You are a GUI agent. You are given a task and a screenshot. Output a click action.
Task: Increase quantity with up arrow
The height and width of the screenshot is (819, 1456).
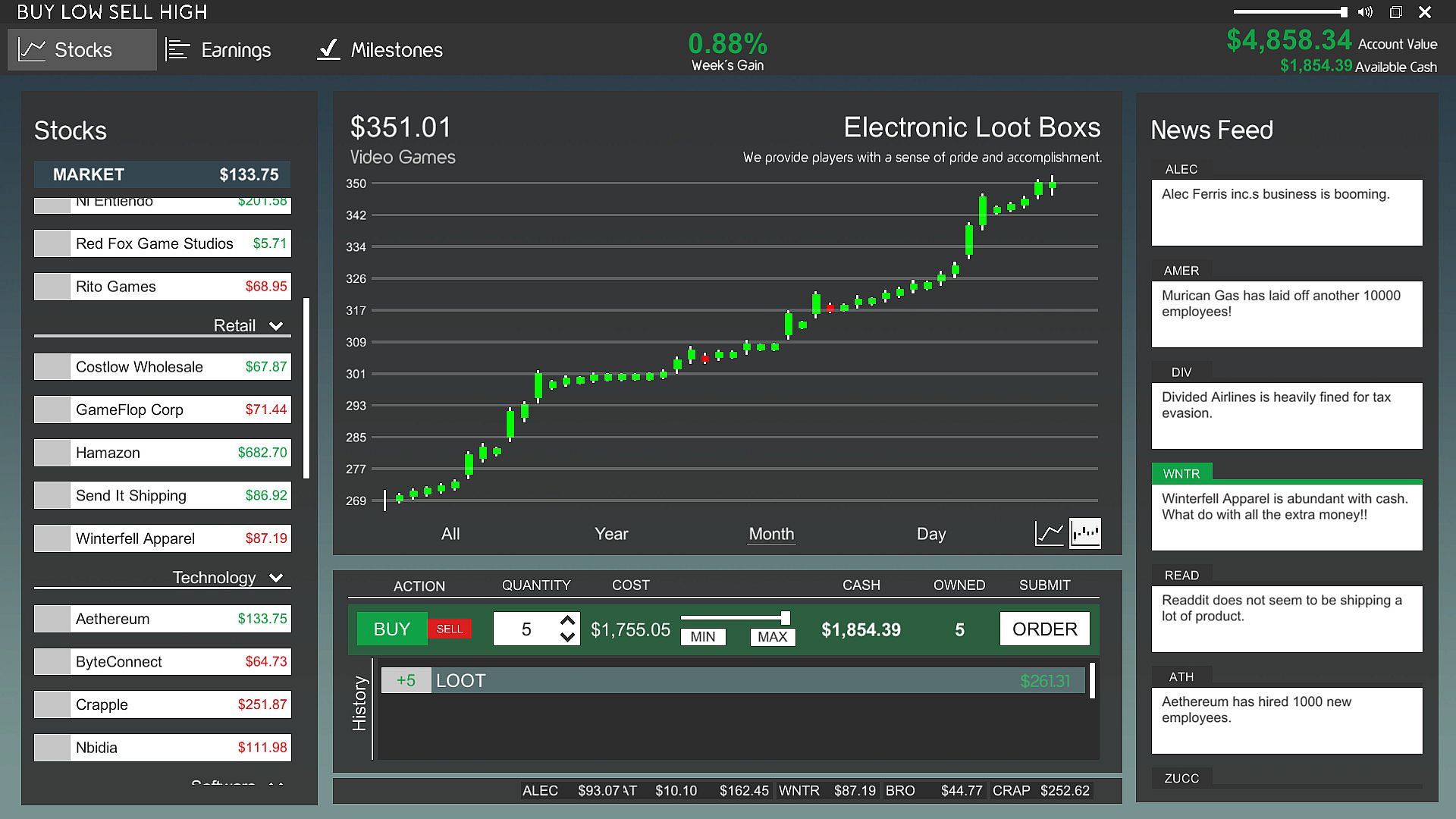[567, 620]
